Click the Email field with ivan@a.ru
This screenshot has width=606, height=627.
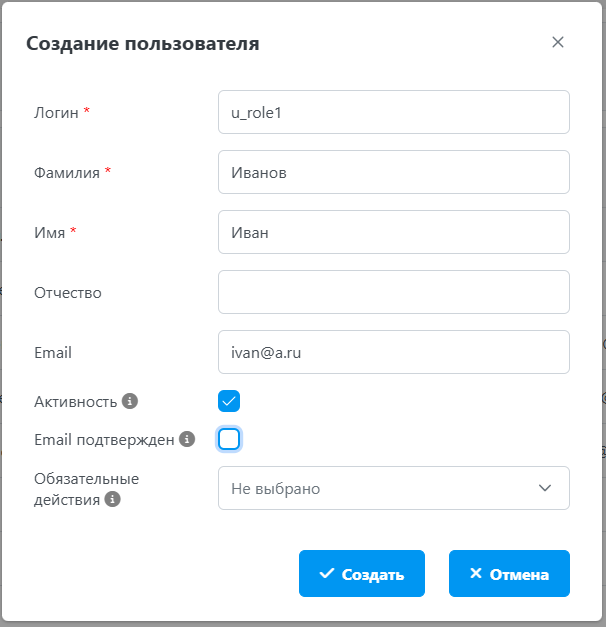pyautogui.click(x=394, y=352)
